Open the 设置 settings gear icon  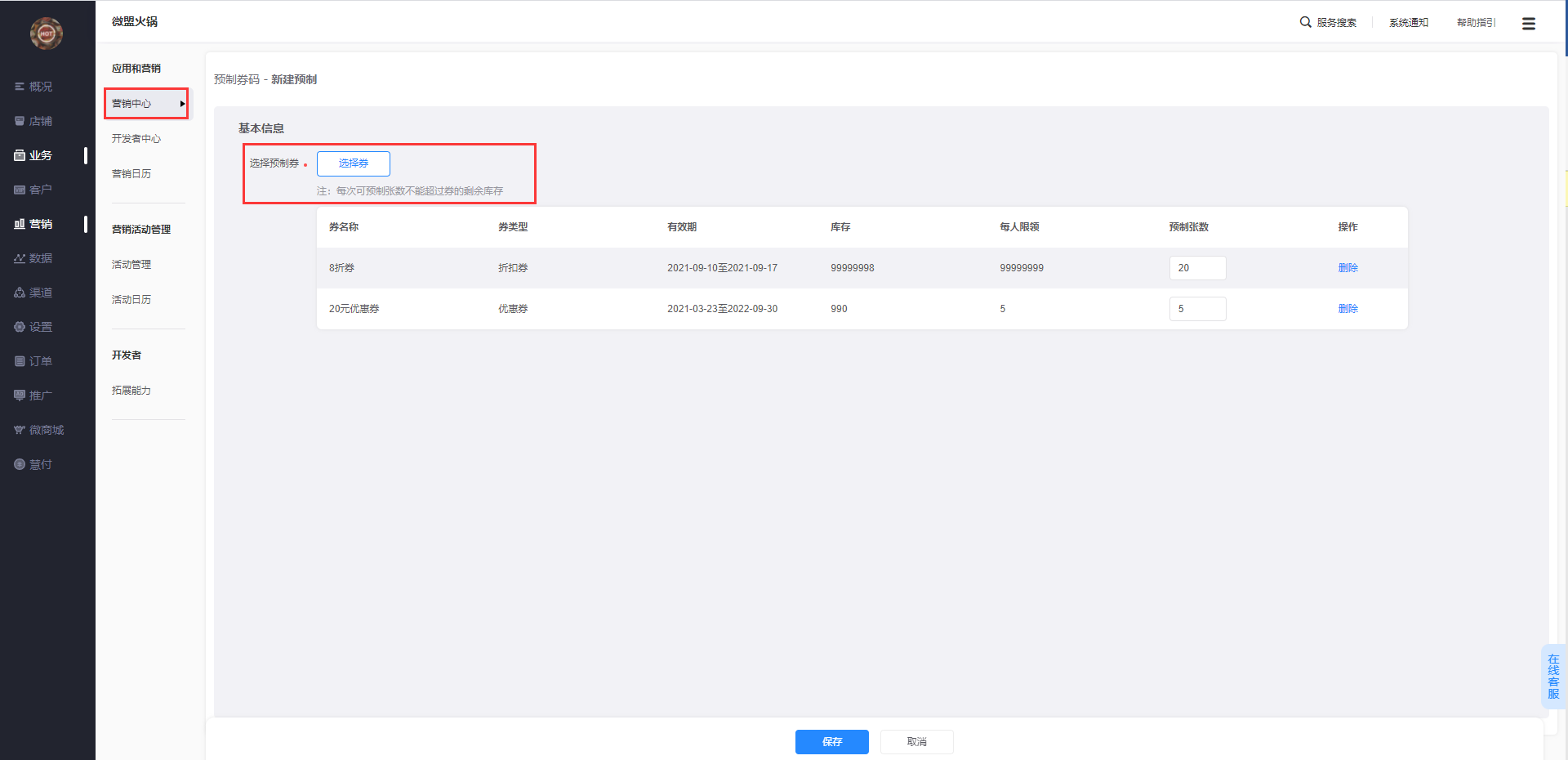20,327
